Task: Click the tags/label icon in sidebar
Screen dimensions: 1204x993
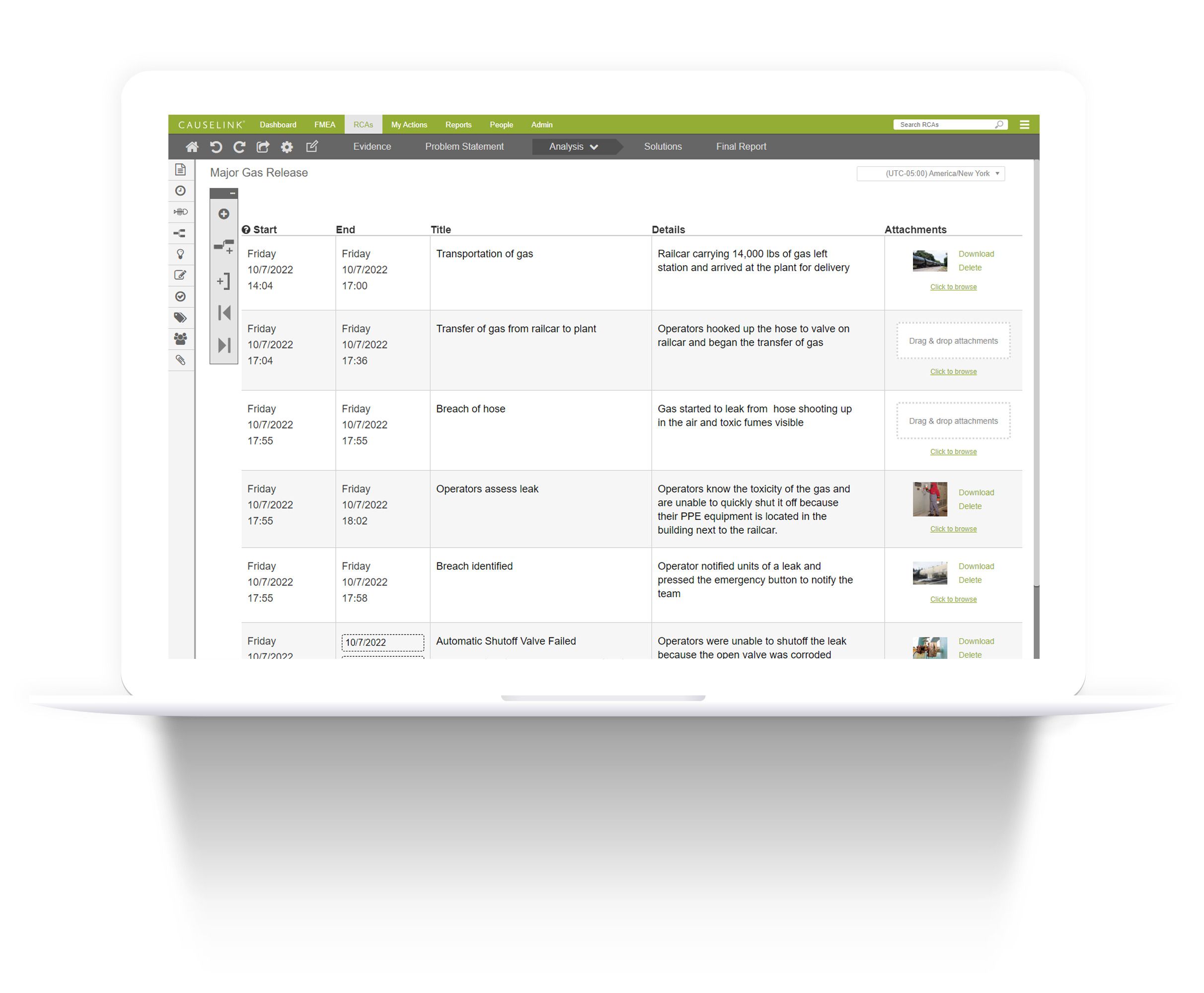Action: 180,318
